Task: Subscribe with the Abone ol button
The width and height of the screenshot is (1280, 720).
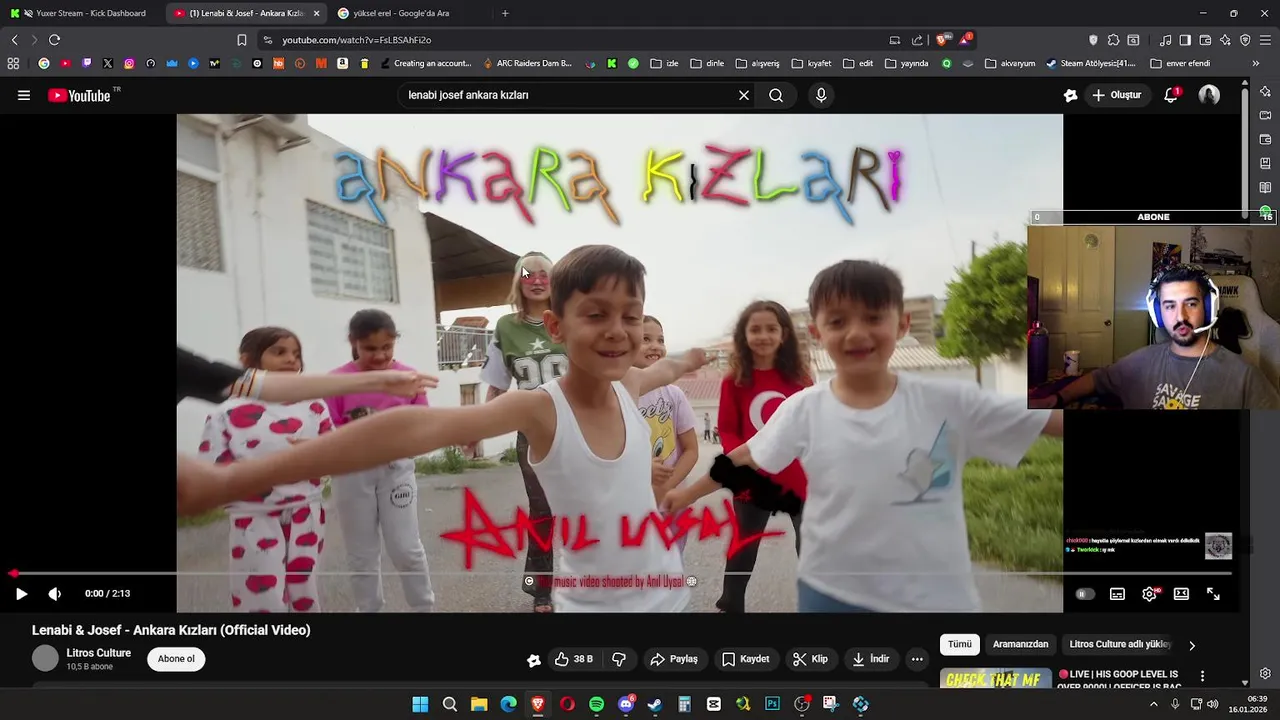Action: 176,658
